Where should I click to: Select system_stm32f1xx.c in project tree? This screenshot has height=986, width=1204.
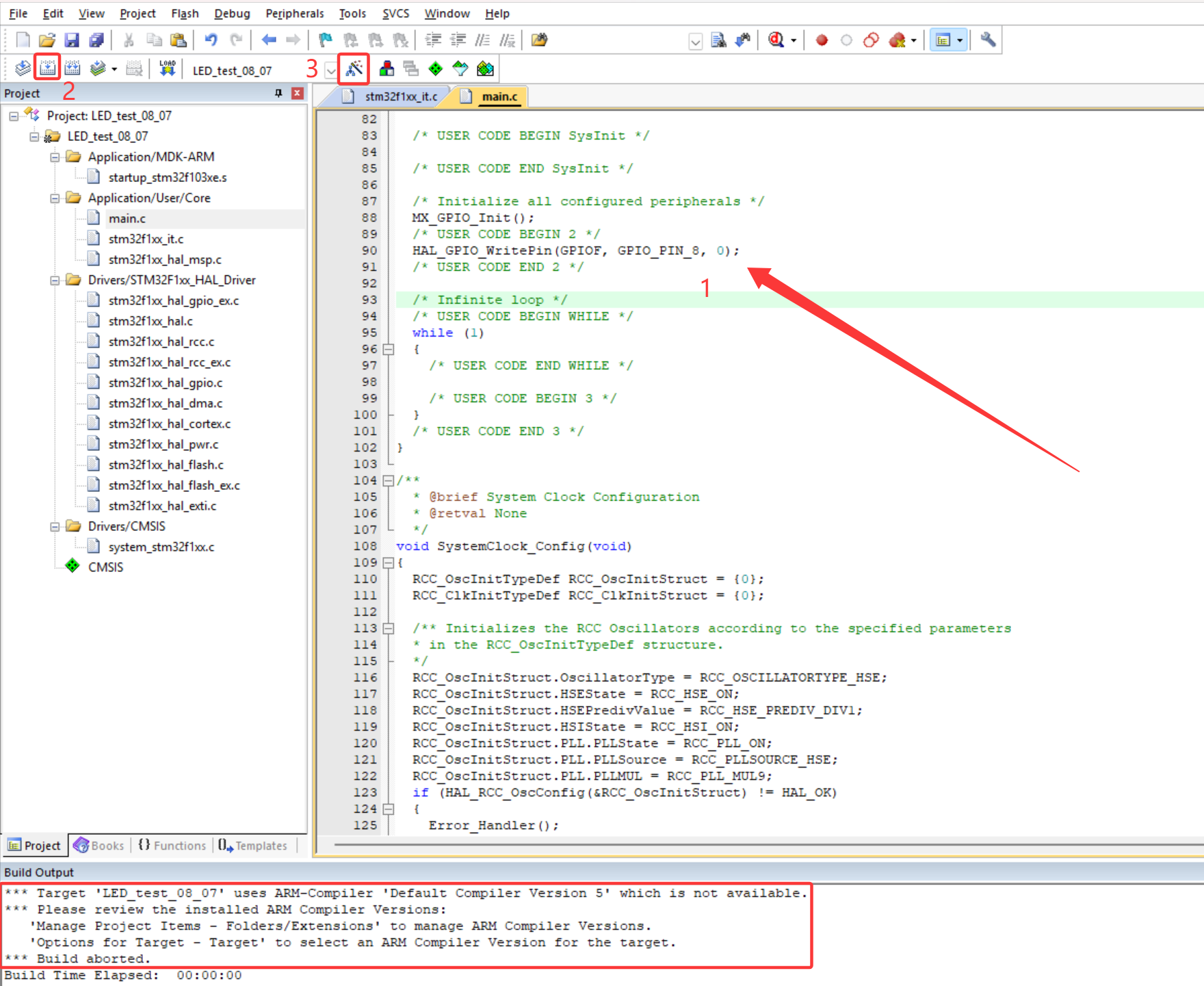[x=161, y=547]
